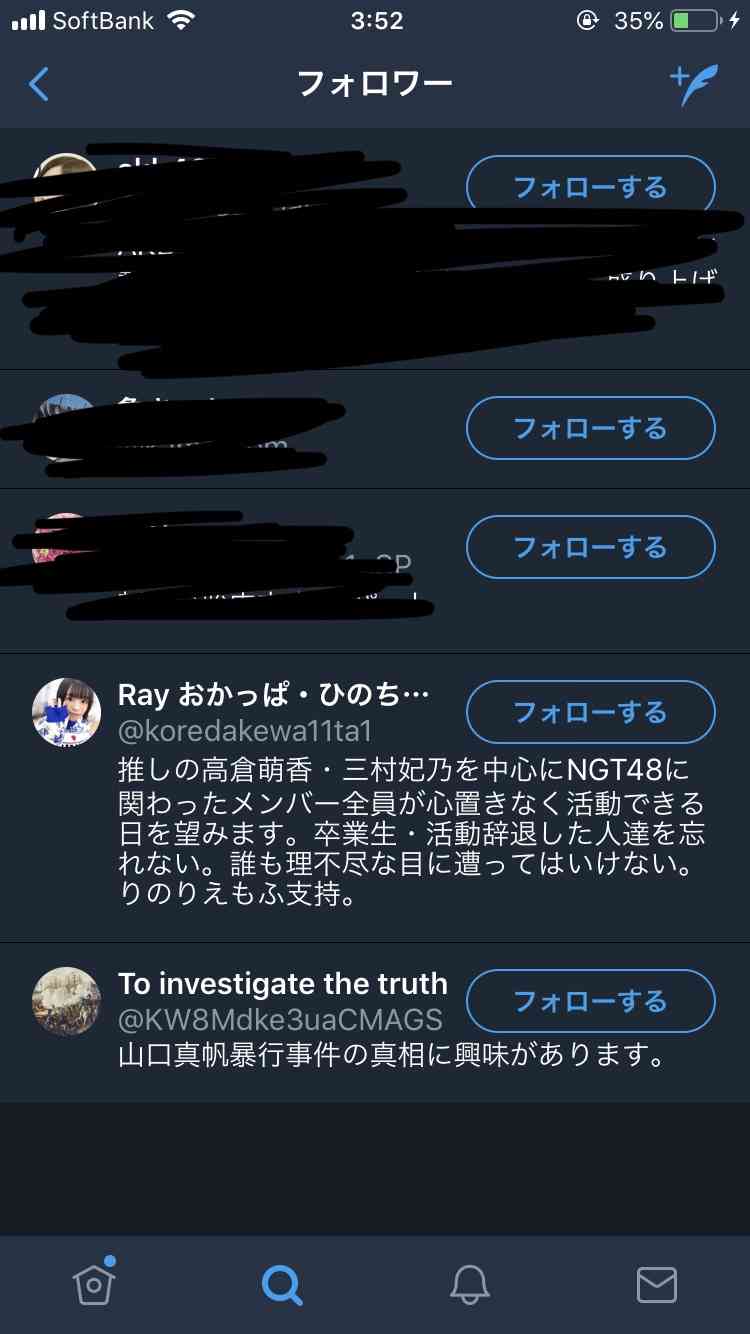Viewport: 750px width, 1334px height.
Task: Open Ray おかっぱ profile avatar
Action: (x=67, y=712)
